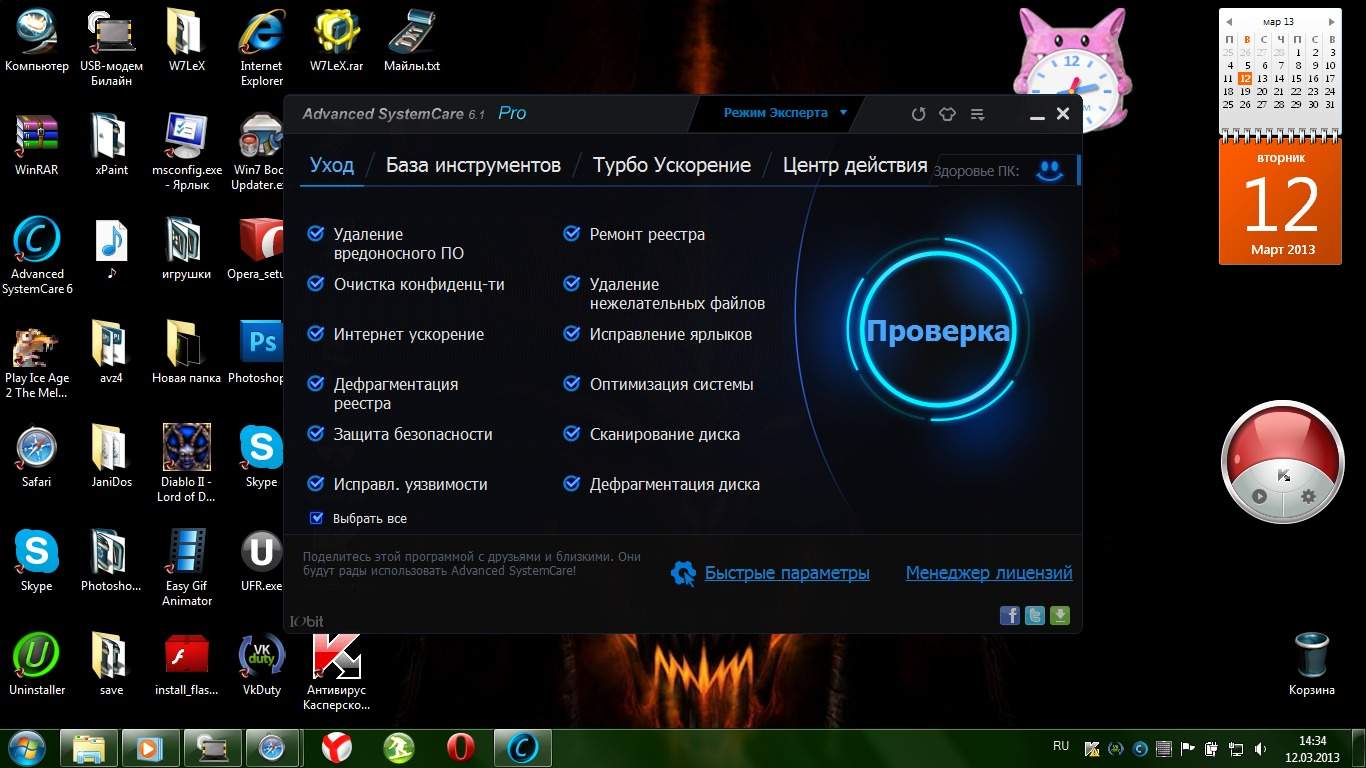
Task: Open the Windows Start button
Action: coord(25,748)
